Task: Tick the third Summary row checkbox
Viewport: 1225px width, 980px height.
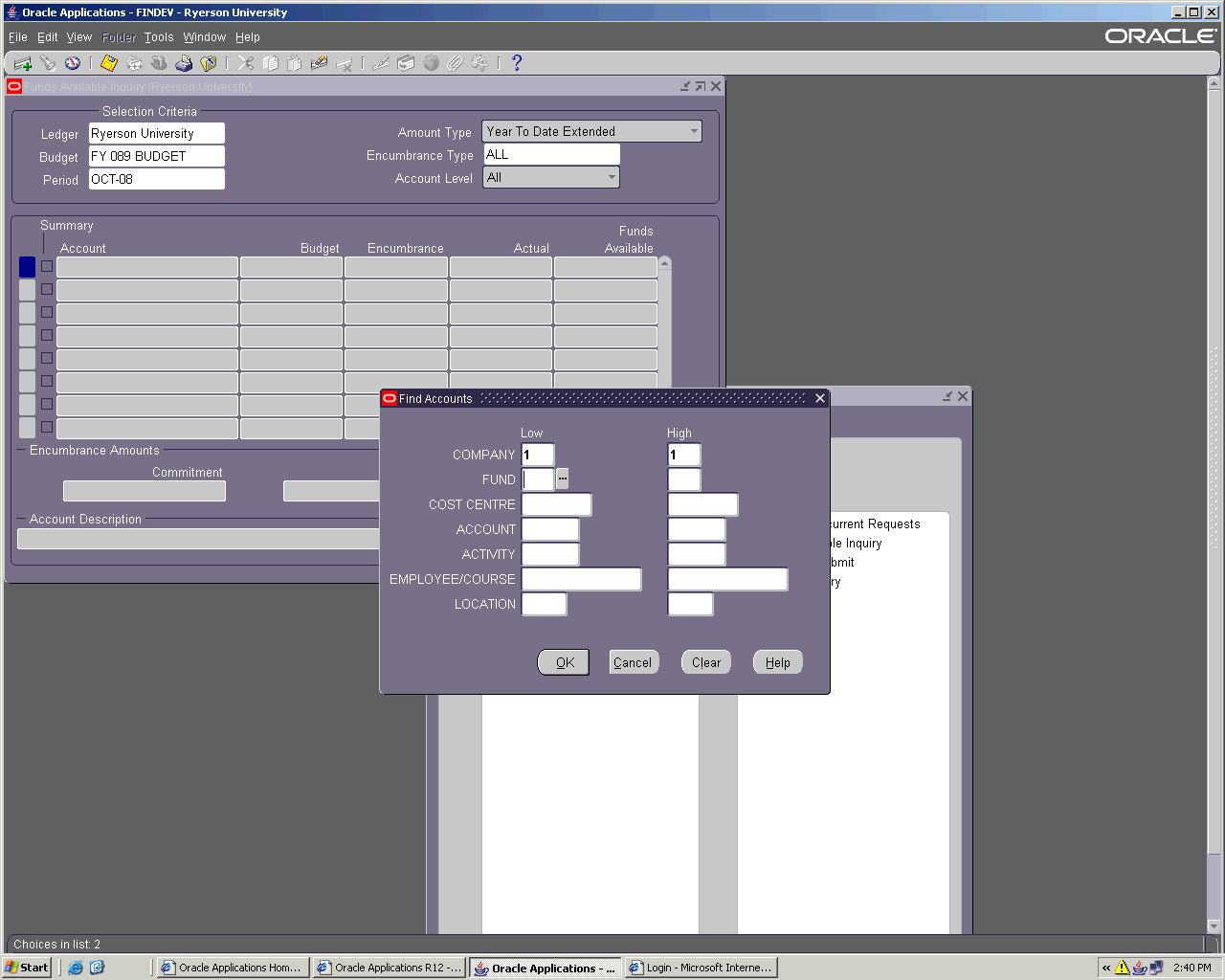Action: pyautogui.click(x=47, y=312)
